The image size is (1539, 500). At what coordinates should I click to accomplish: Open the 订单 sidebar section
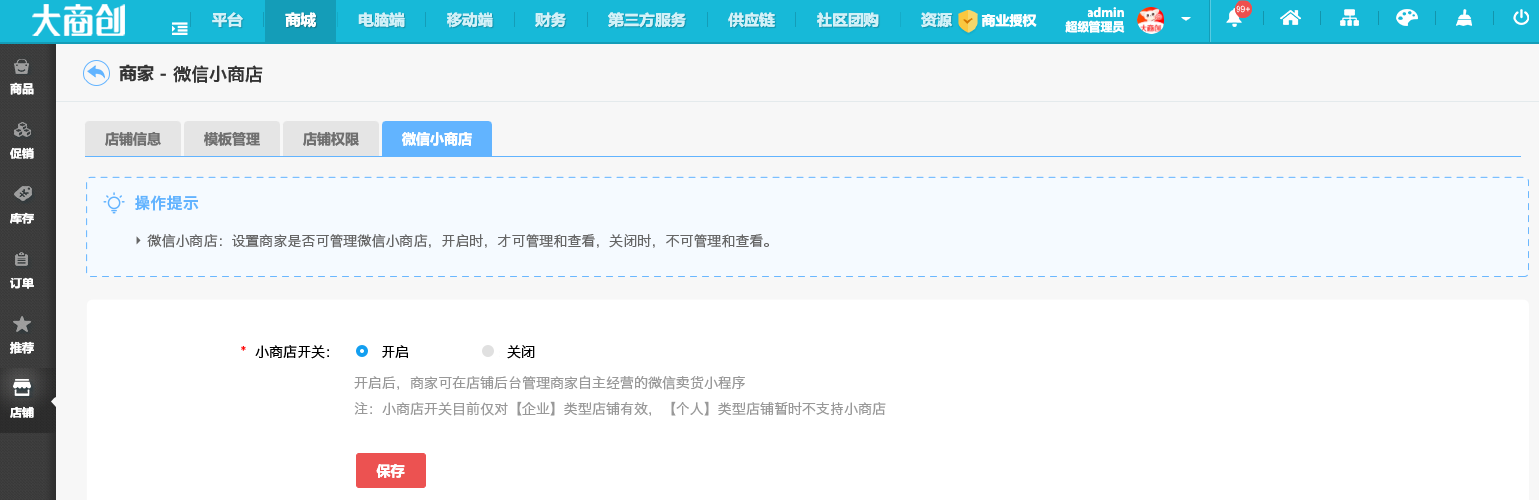(x=22, y=270)
